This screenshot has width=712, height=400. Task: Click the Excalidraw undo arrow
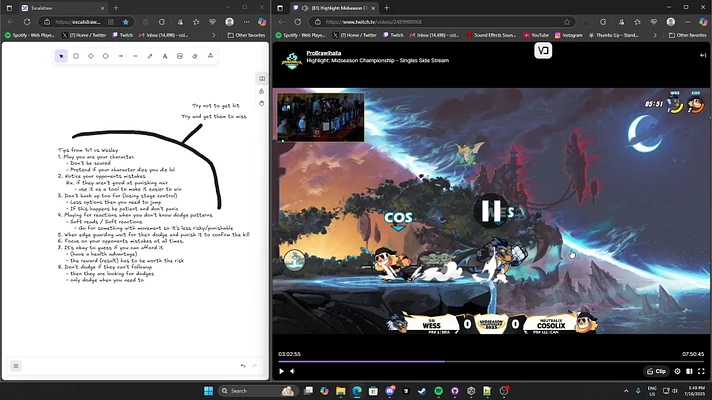tap(243, 366)
